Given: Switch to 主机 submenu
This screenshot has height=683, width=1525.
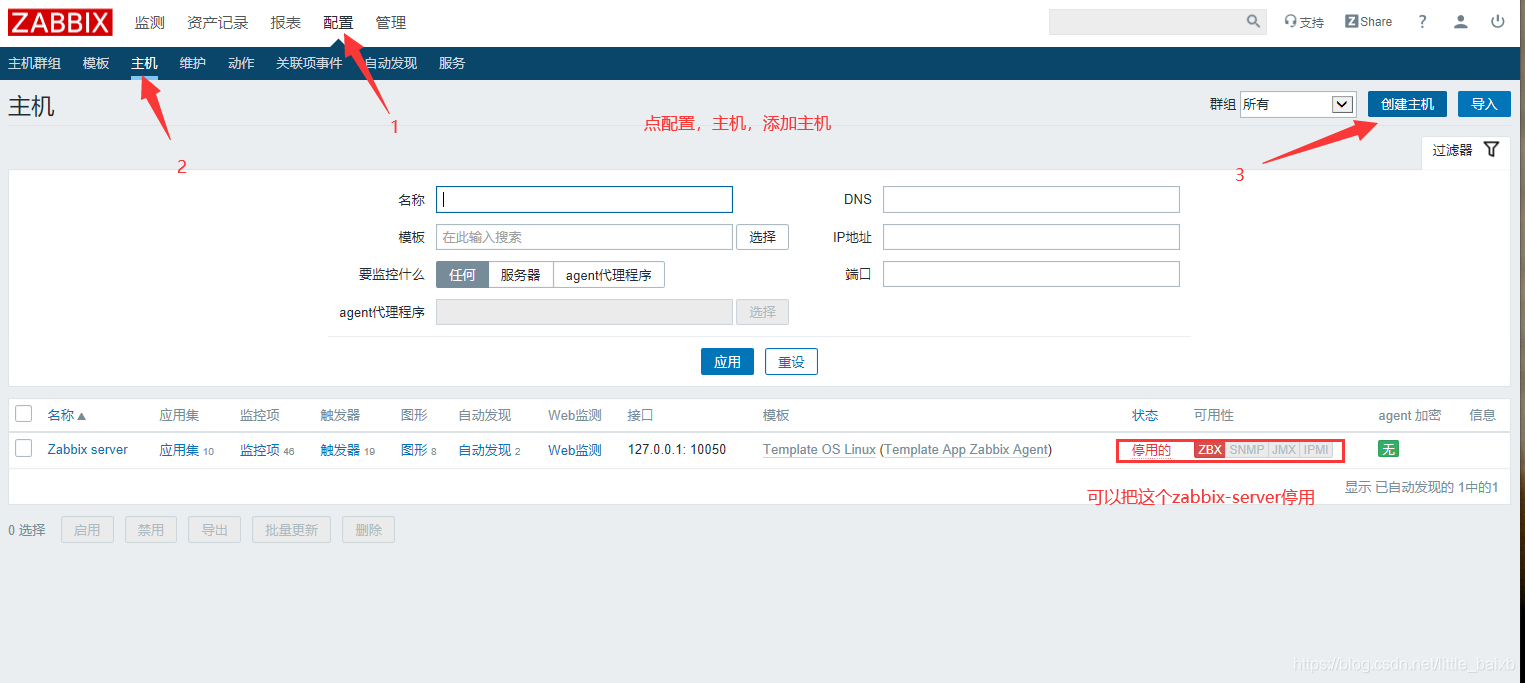Looking at the screenshot, I should coord(144,63).
